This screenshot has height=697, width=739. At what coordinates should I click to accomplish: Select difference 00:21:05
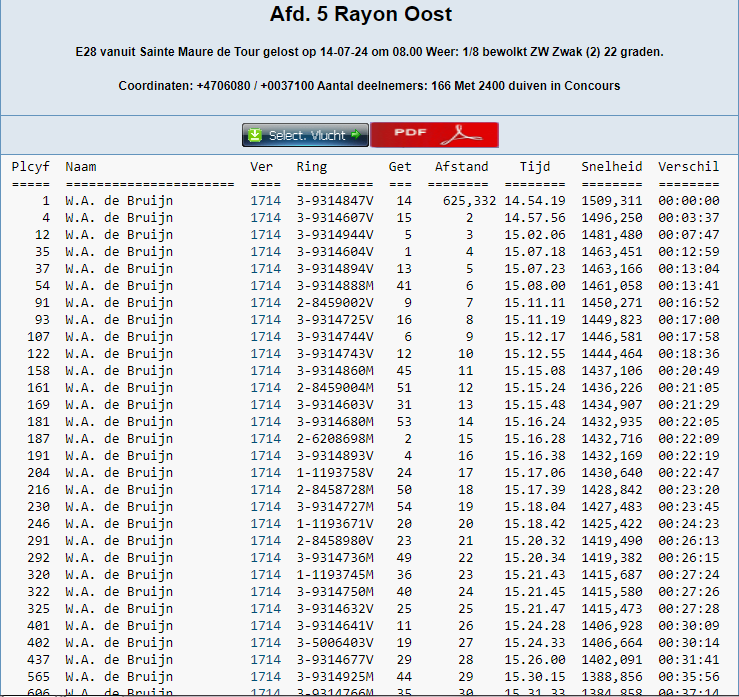(689, 387)
